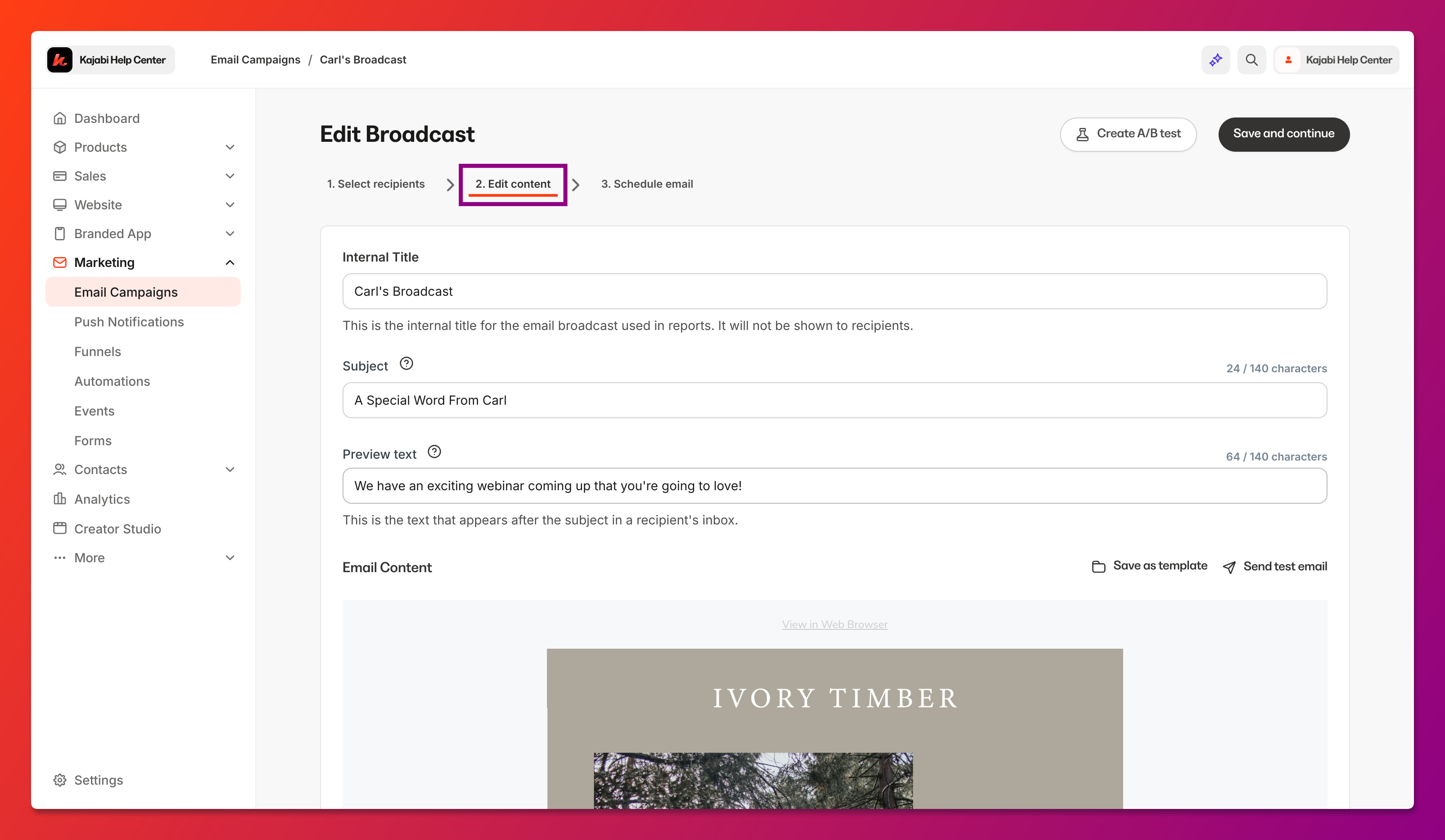
Task: Click Email Campaigns breadcrumb link
Action: [255, 59]
